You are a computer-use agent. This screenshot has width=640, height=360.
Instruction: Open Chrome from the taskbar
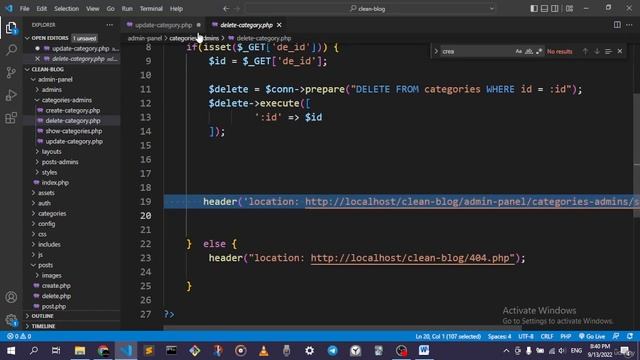pyautogui.click(x=103, y=351)
